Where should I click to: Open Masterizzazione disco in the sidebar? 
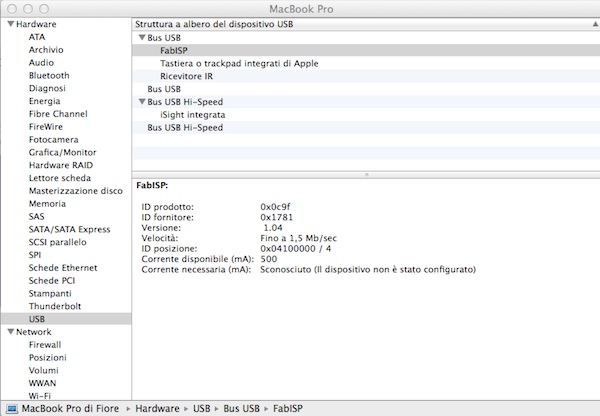coord(76,191)
